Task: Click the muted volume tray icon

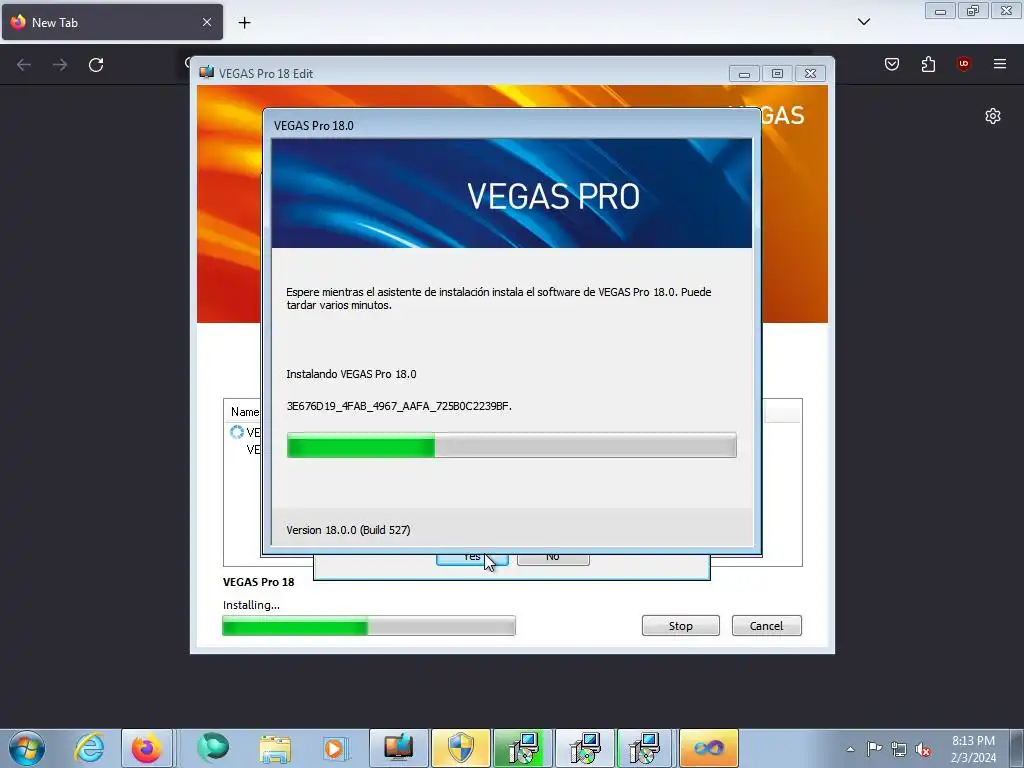Action: (x=923, y=749)
